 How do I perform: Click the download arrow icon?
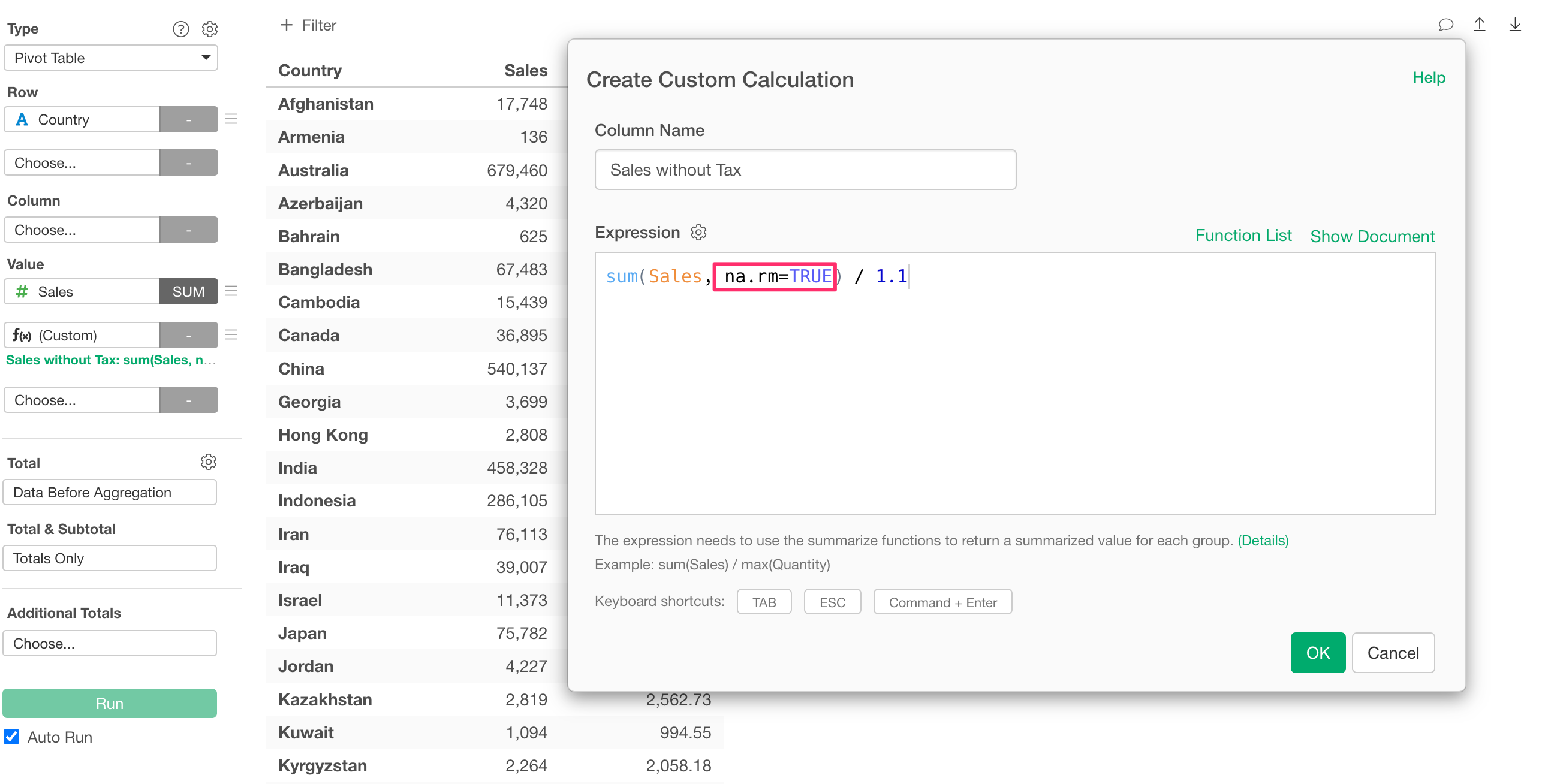[x=1515, y=25]
